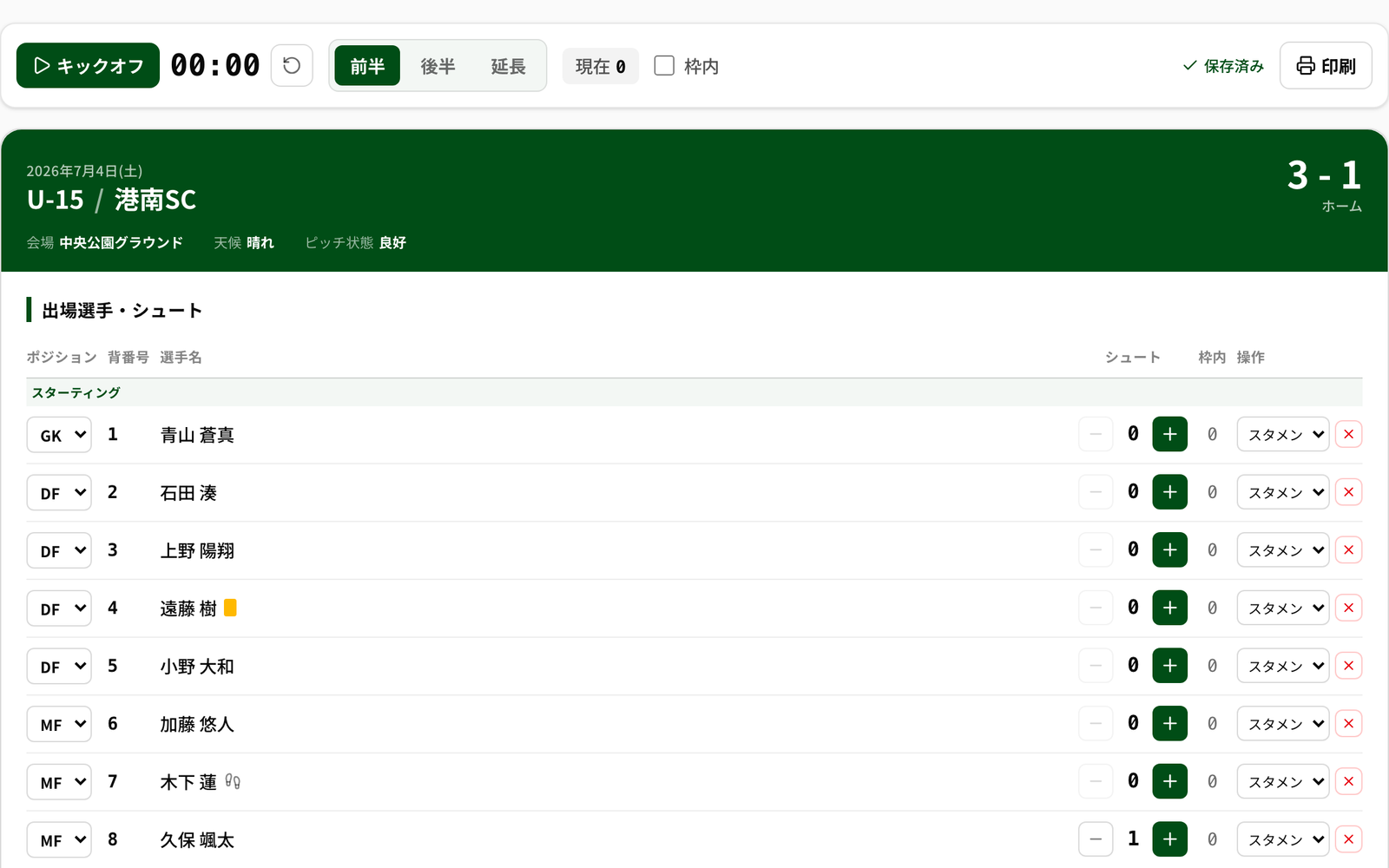Open position dropdown for 久保 颯太
The height and width of the screenshot is (868, 1389).
pos(59,840)
